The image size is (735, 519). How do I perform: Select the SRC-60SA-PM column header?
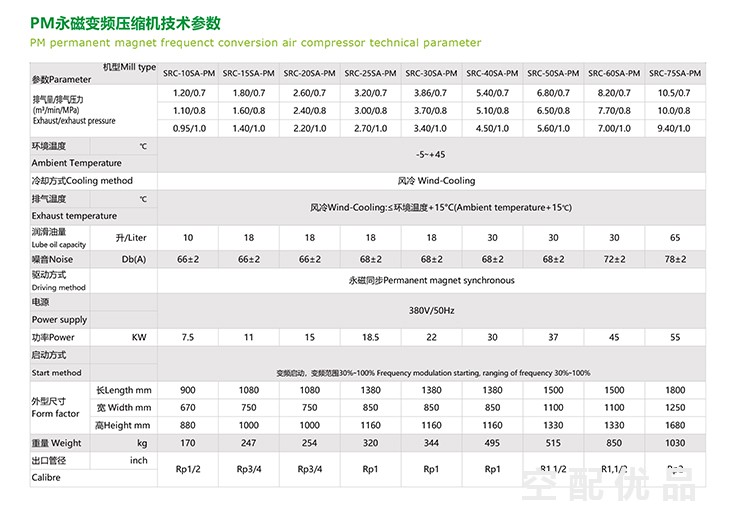pyautogui.click(x=614, y=74)
